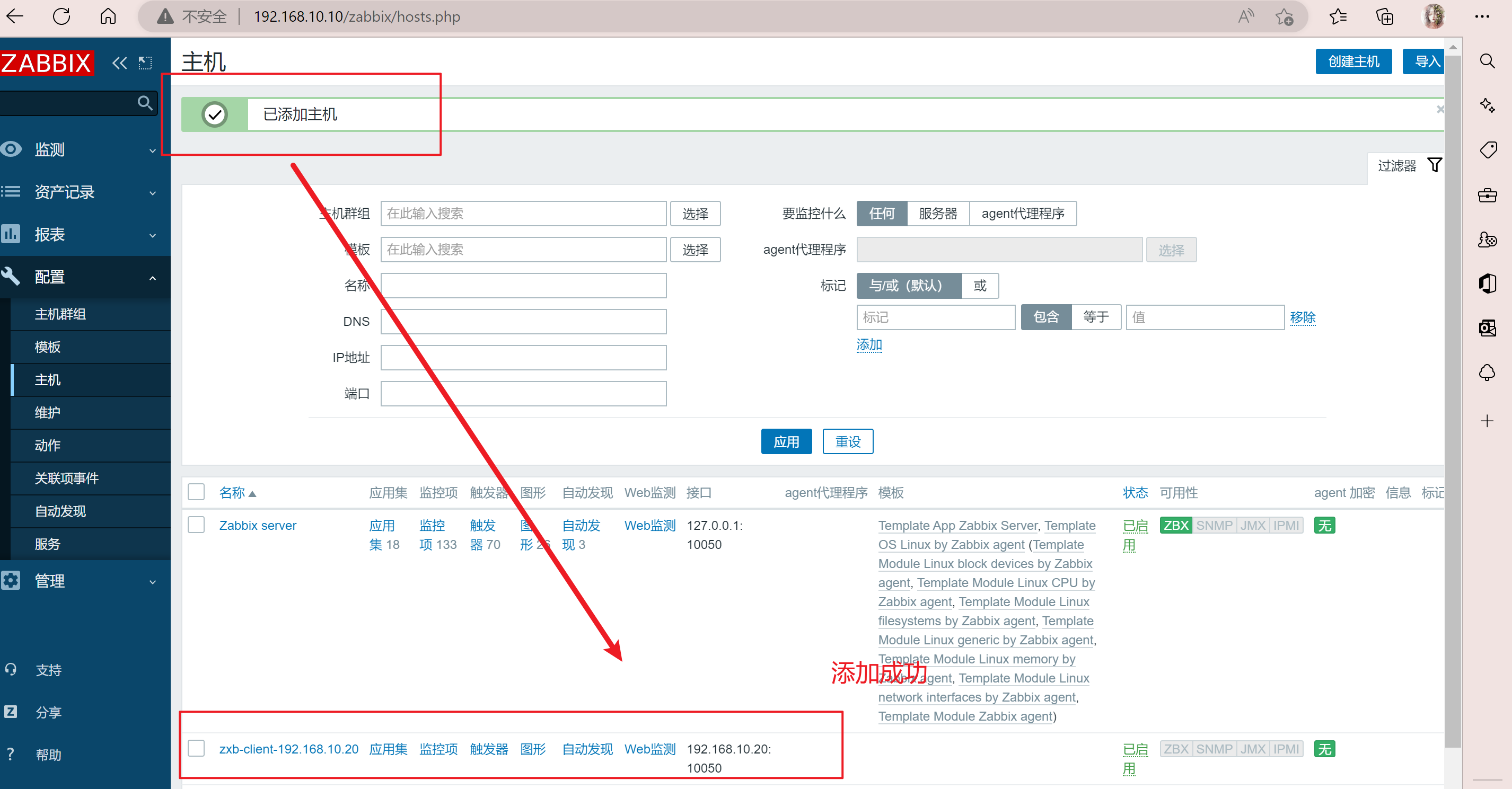
Task: Tick the Zabbix server row checkbox
Action: tap(196, 525)
